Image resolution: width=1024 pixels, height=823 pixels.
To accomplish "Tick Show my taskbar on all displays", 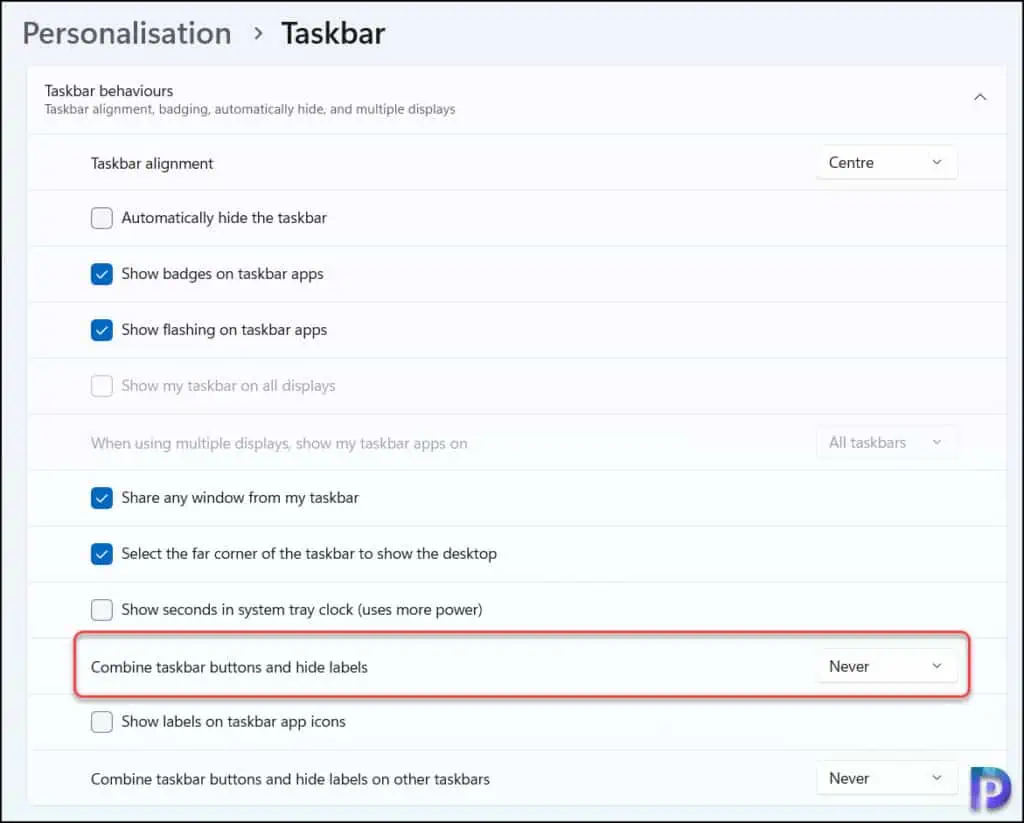I will [x=102, y=386].
